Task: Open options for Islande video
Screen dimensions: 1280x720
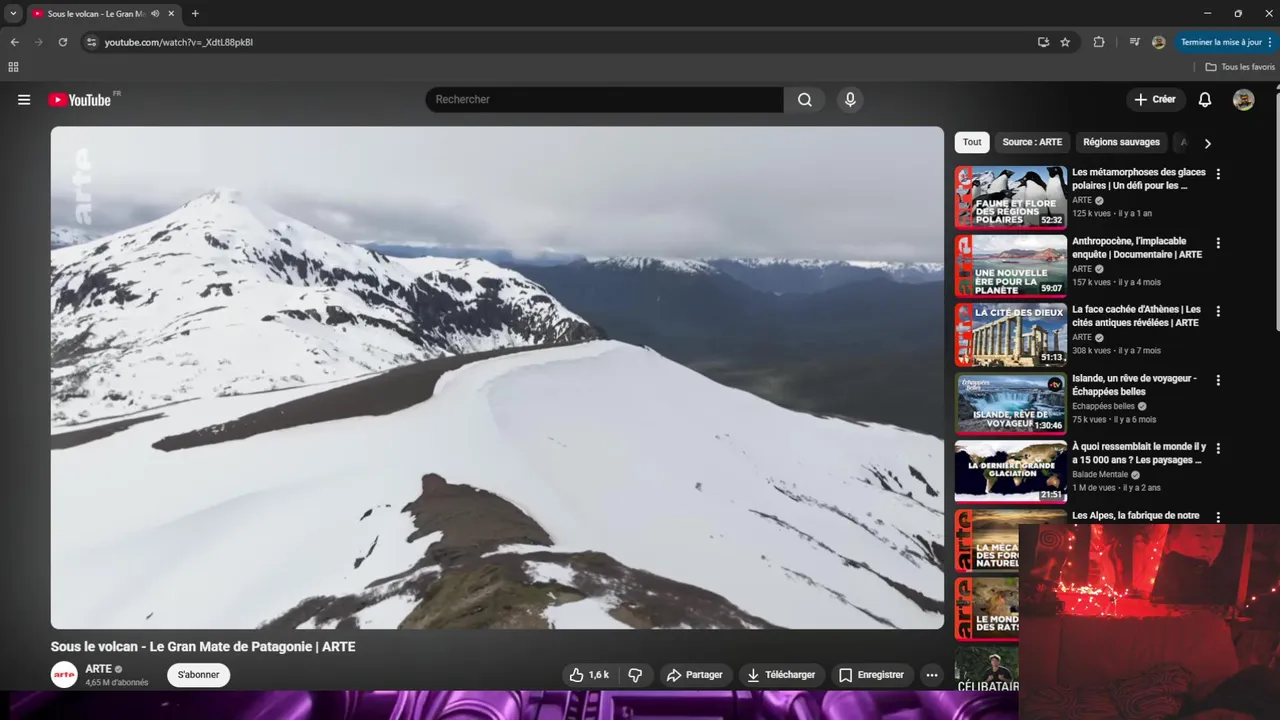Action: tap(1218, 380)
